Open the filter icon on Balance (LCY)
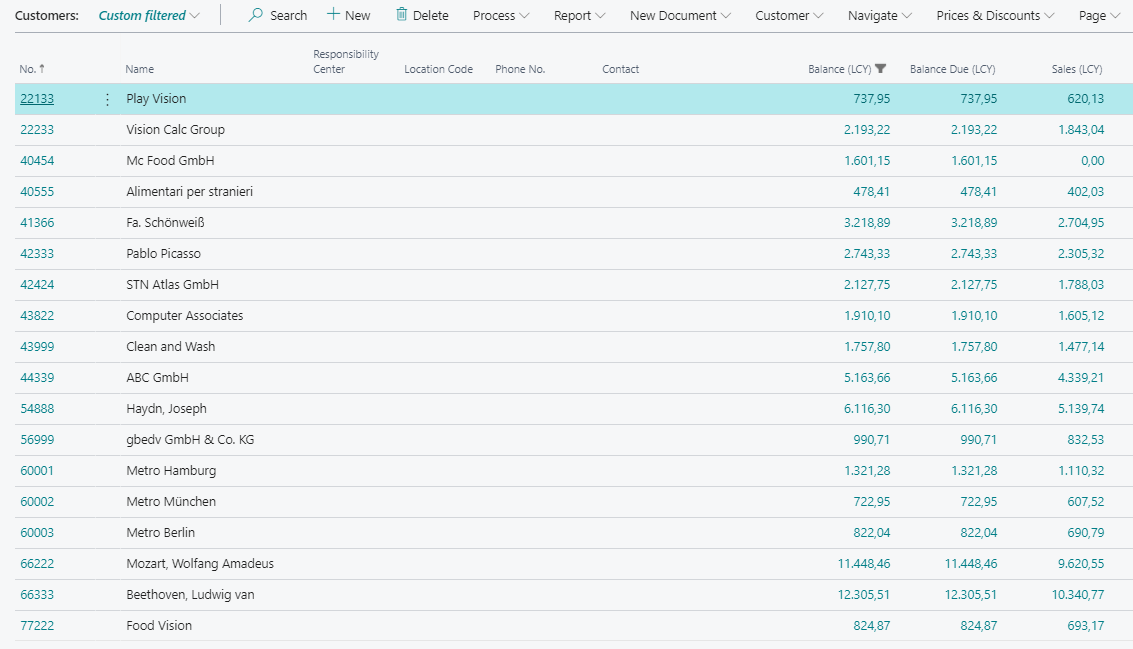The height and width of the screenshot is (649, 1133). [x=881, y=68]
